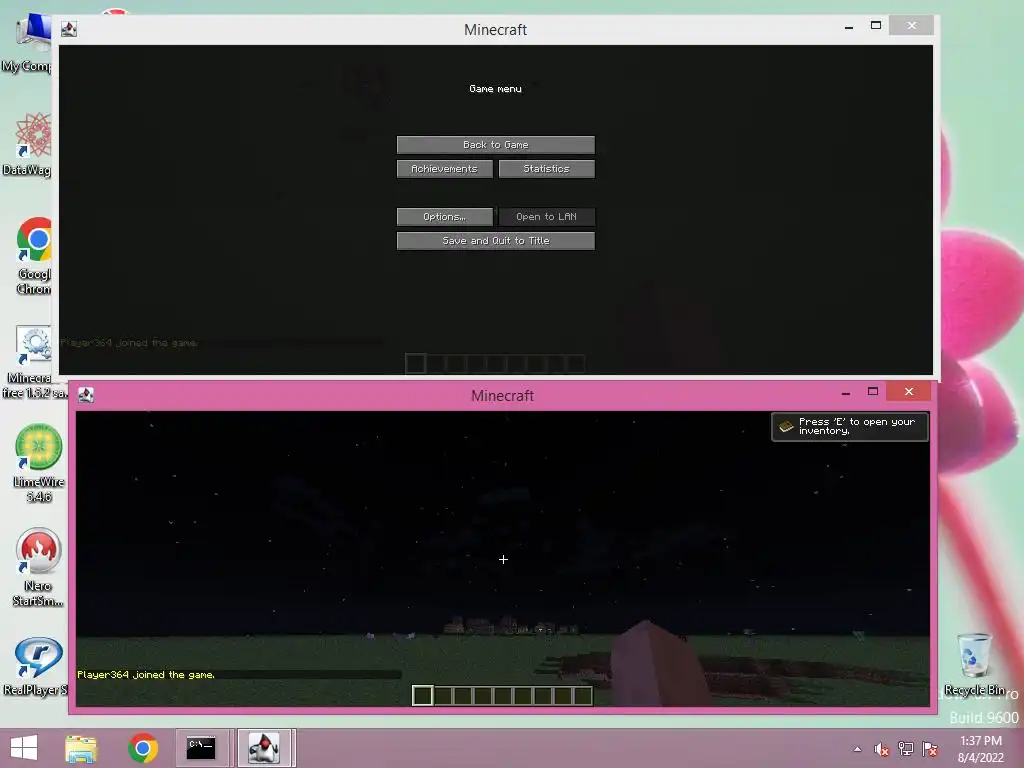
Task: Open My Computer desktop icon
Action: (x=29, y=42)
